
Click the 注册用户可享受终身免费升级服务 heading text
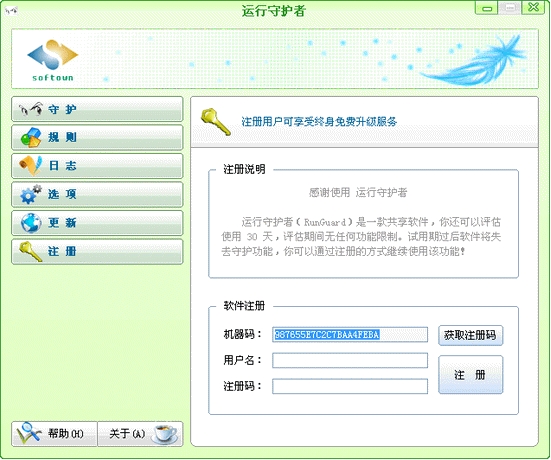click(x=319, y=122)
